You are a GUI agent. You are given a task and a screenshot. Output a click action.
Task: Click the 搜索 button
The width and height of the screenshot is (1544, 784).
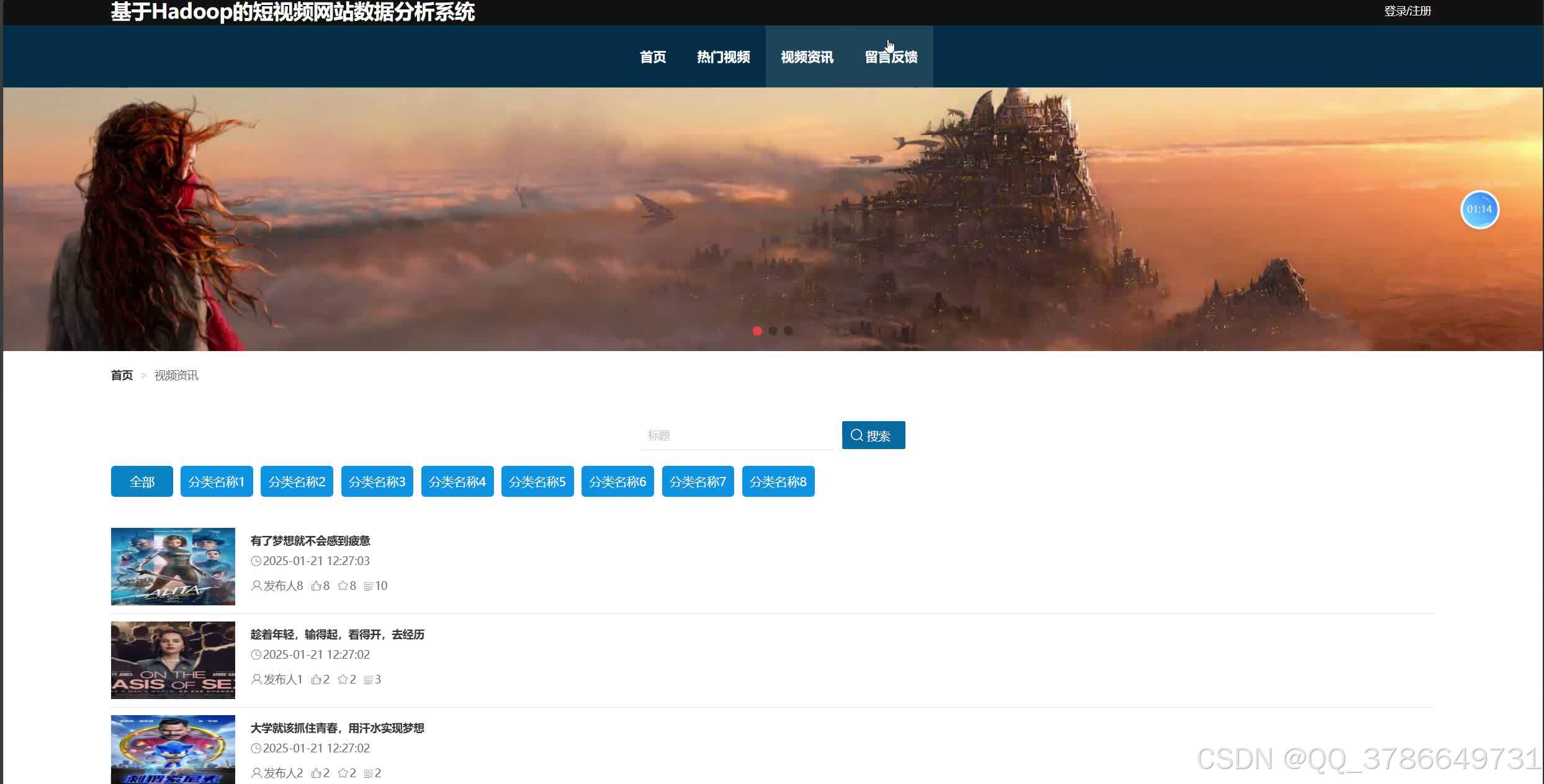click(874, 435)
